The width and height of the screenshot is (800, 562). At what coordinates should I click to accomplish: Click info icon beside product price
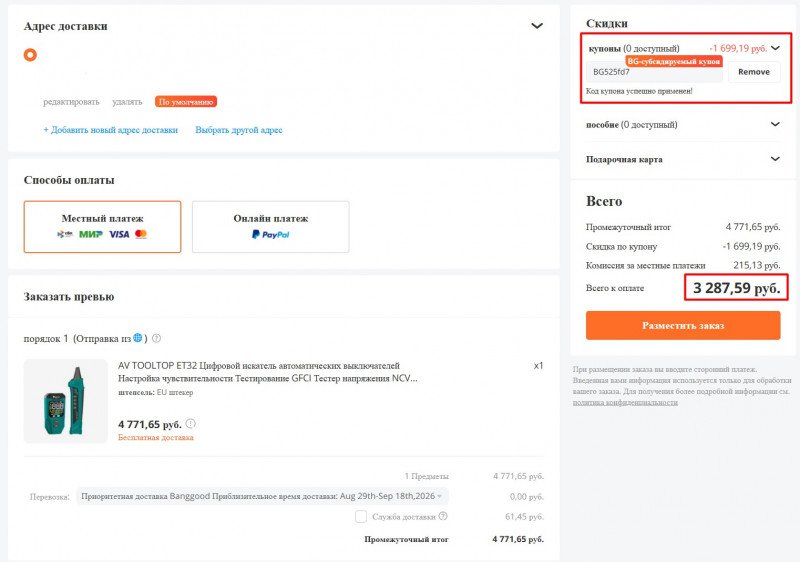[x=190, y=423]
